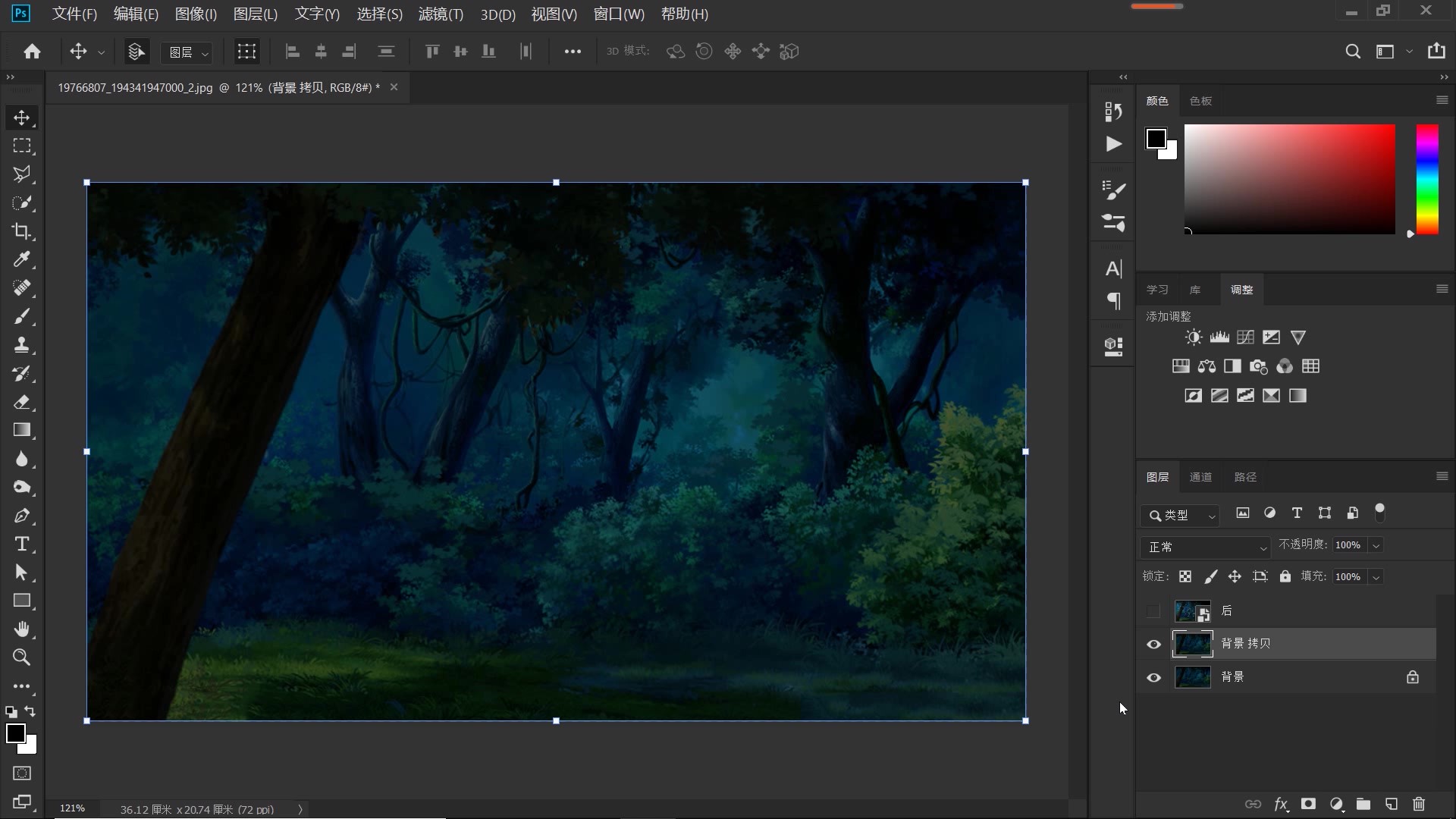1456x819 pixels.
Task: Click the foreground color swatch in toolbar
Action: (14, 732)
